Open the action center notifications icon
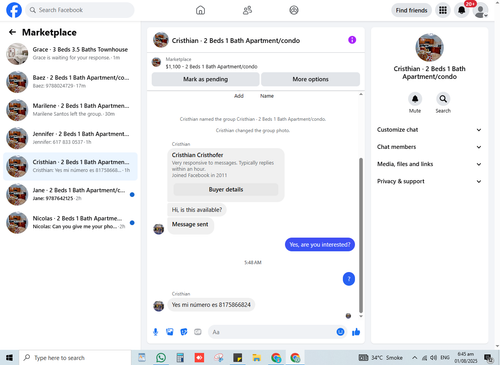The image size is (500, 365). pyautogui.click(x=489, y=358)
